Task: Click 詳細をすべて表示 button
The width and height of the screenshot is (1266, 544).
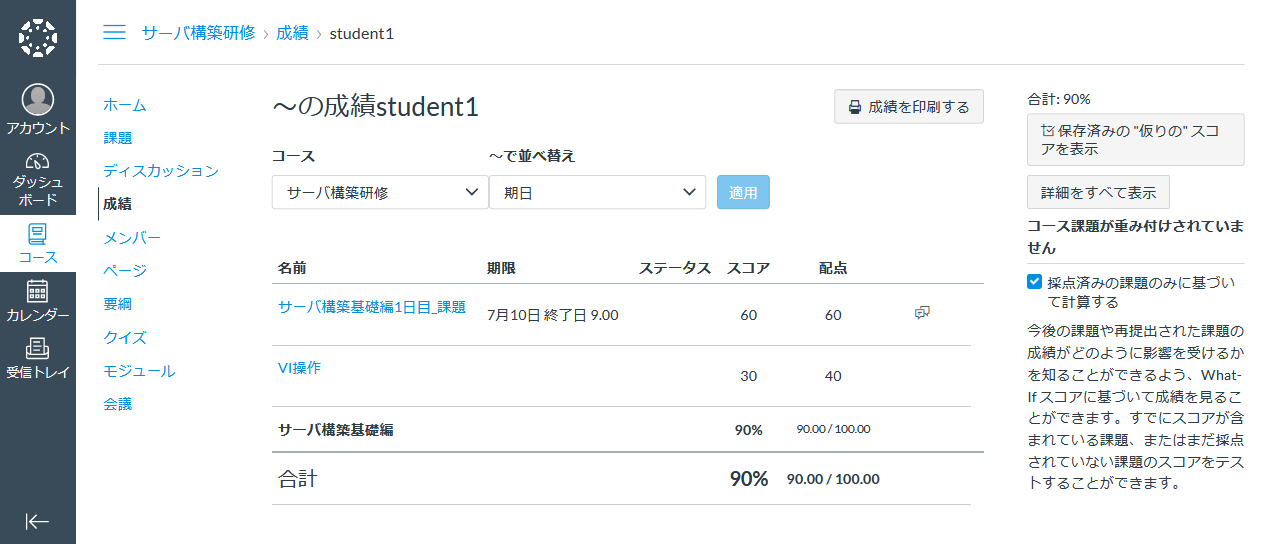Action: tap(1098, 192)
